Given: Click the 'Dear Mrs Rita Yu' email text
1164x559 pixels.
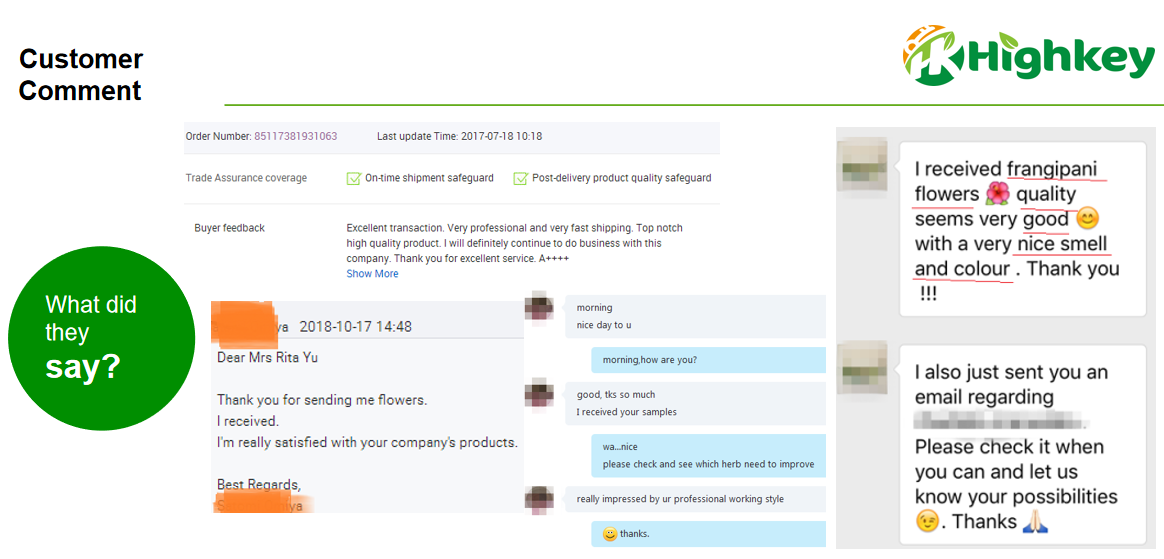Looking at the screenshot, I should click(267, 357).
